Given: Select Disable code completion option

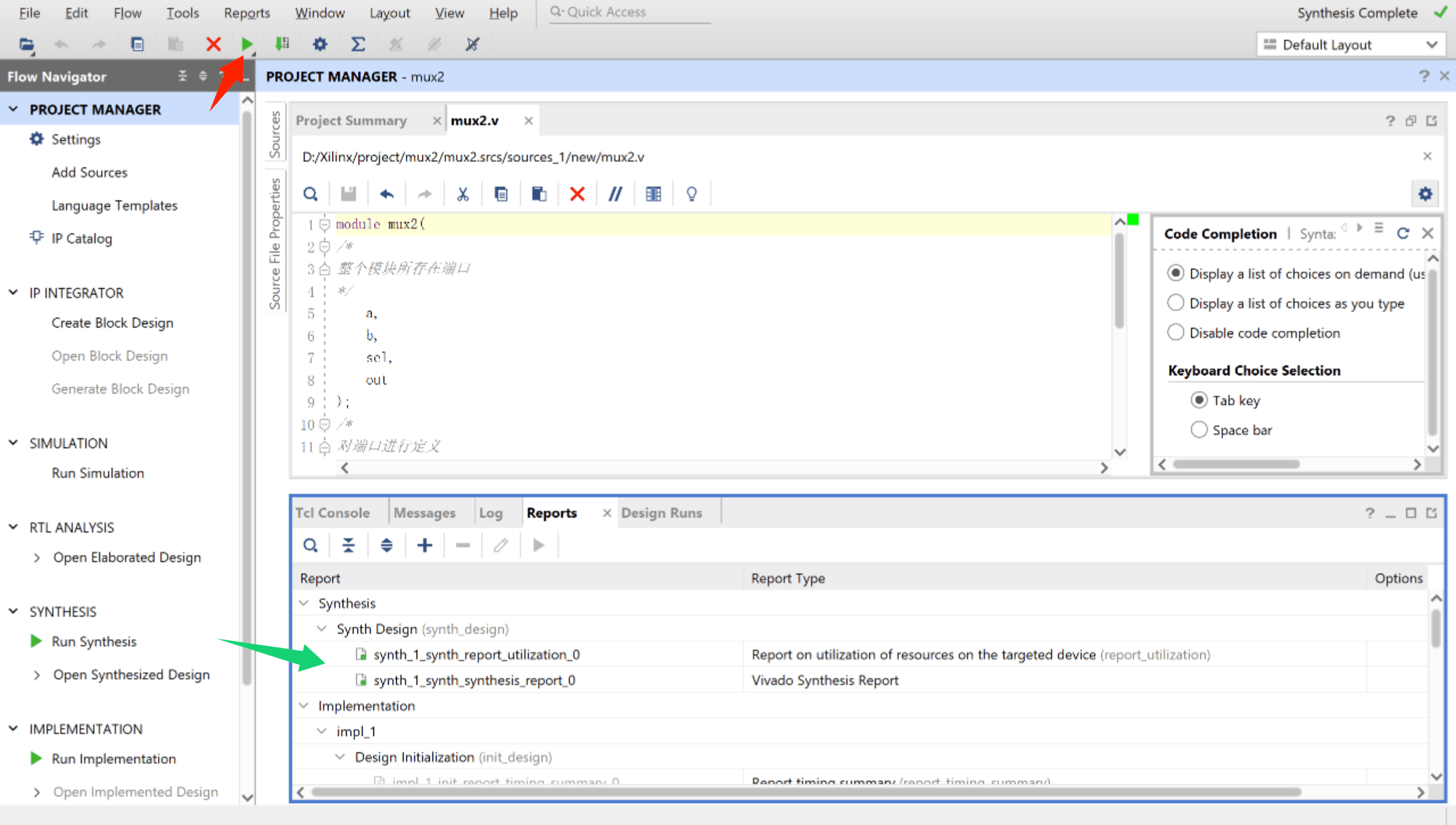Looking at the screenshot, I should [1175, 332].
